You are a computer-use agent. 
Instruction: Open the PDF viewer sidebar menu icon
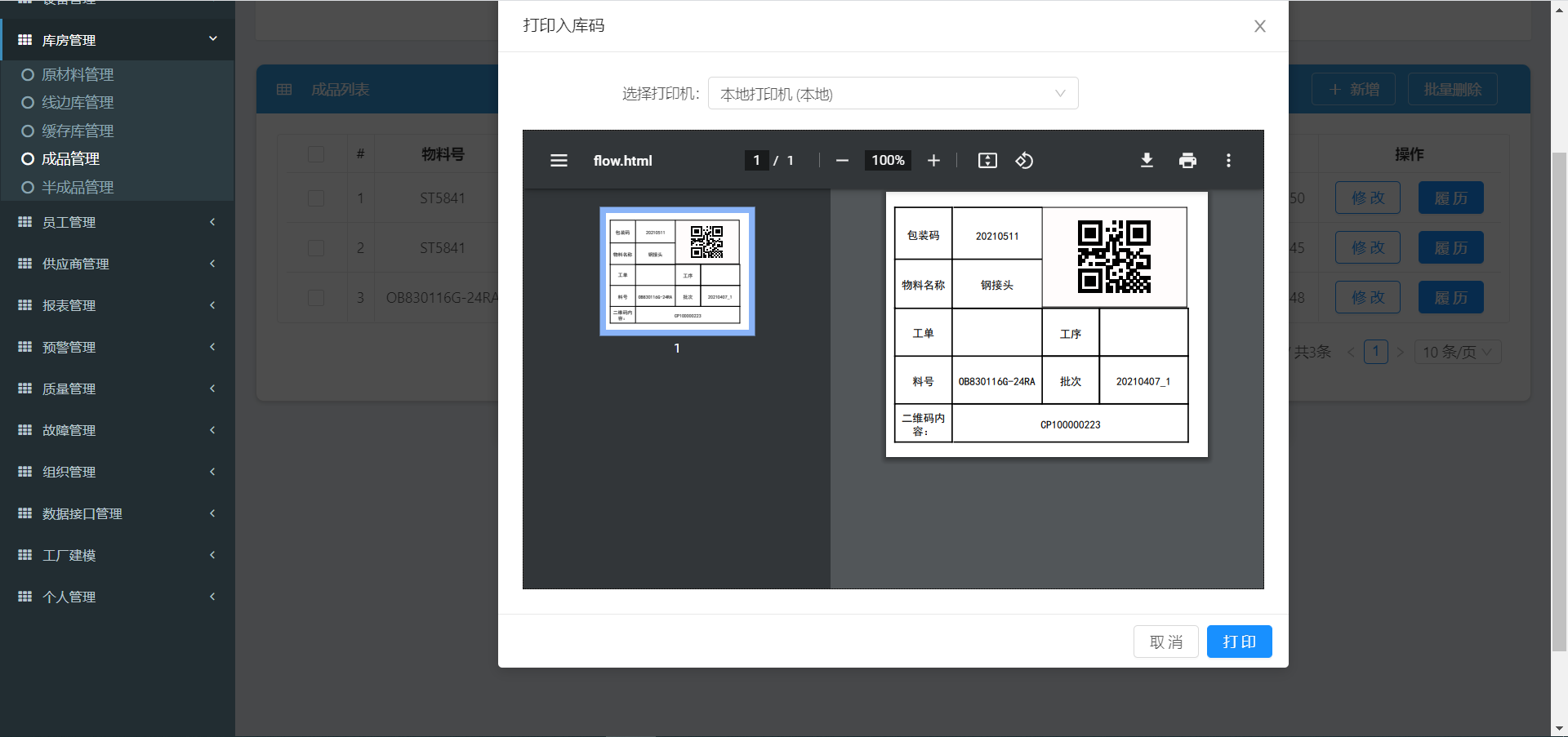559,161
